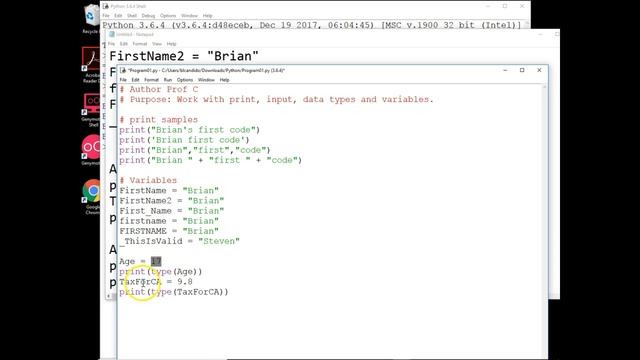640x360 pixels.
Task: Maximize the Program01.py editor window
Action: tap(522, 70)
